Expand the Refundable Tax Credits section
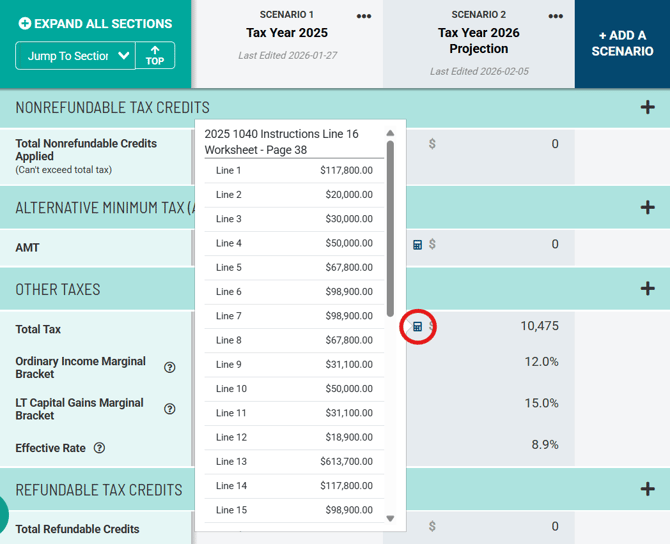 (x=647, y=489)
